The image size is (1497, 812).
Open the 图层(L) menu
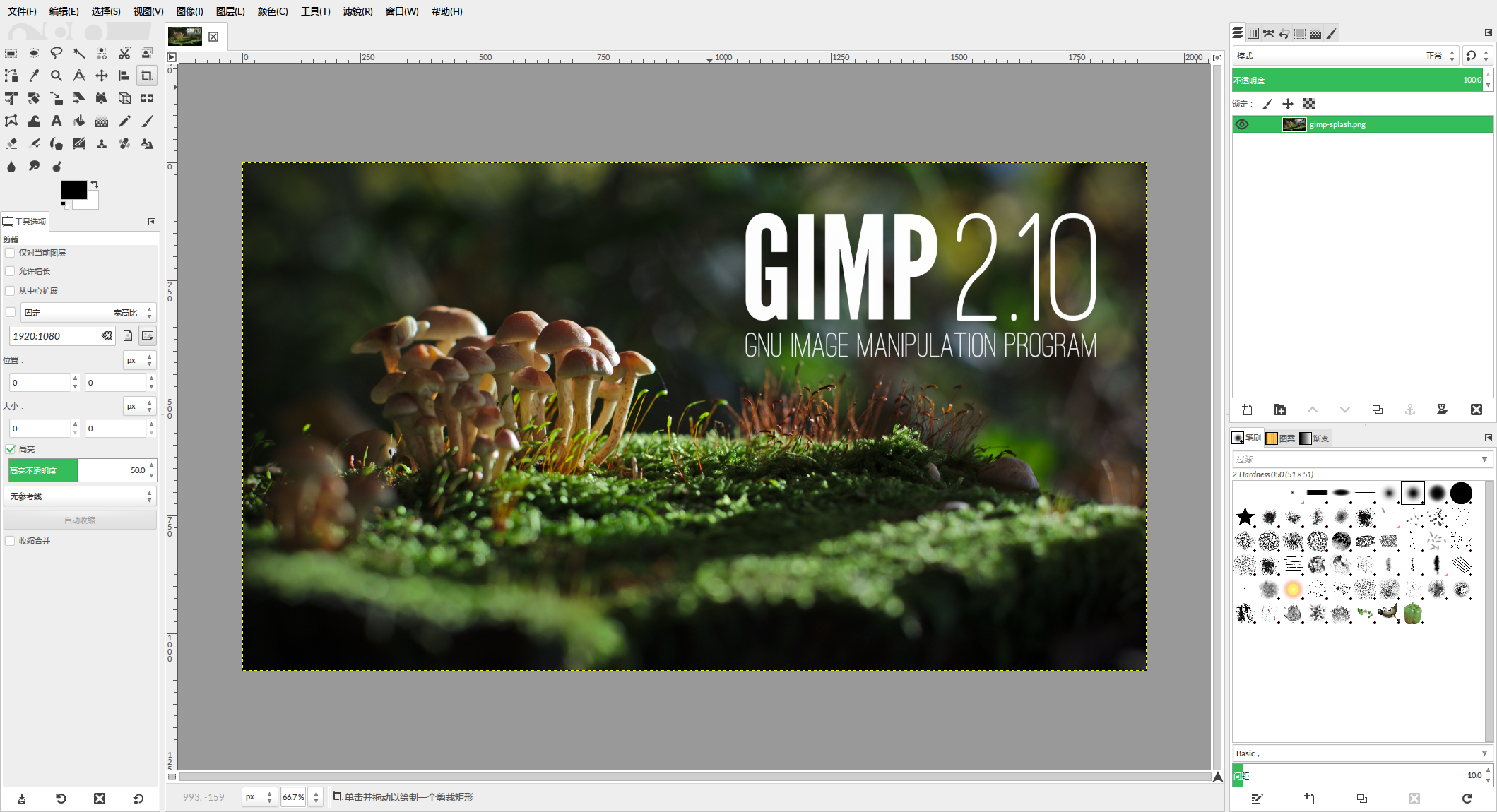pos(230,11)
